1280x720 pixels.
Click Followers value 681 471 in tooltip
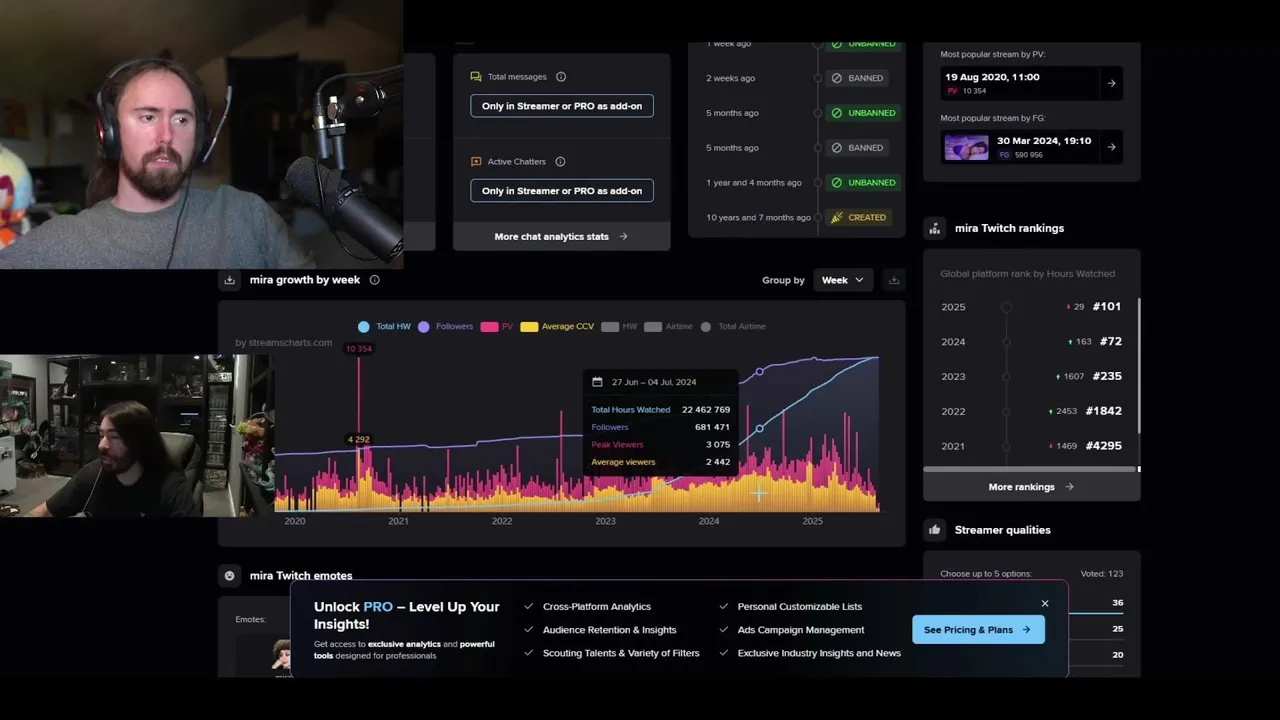pos(712,427)
